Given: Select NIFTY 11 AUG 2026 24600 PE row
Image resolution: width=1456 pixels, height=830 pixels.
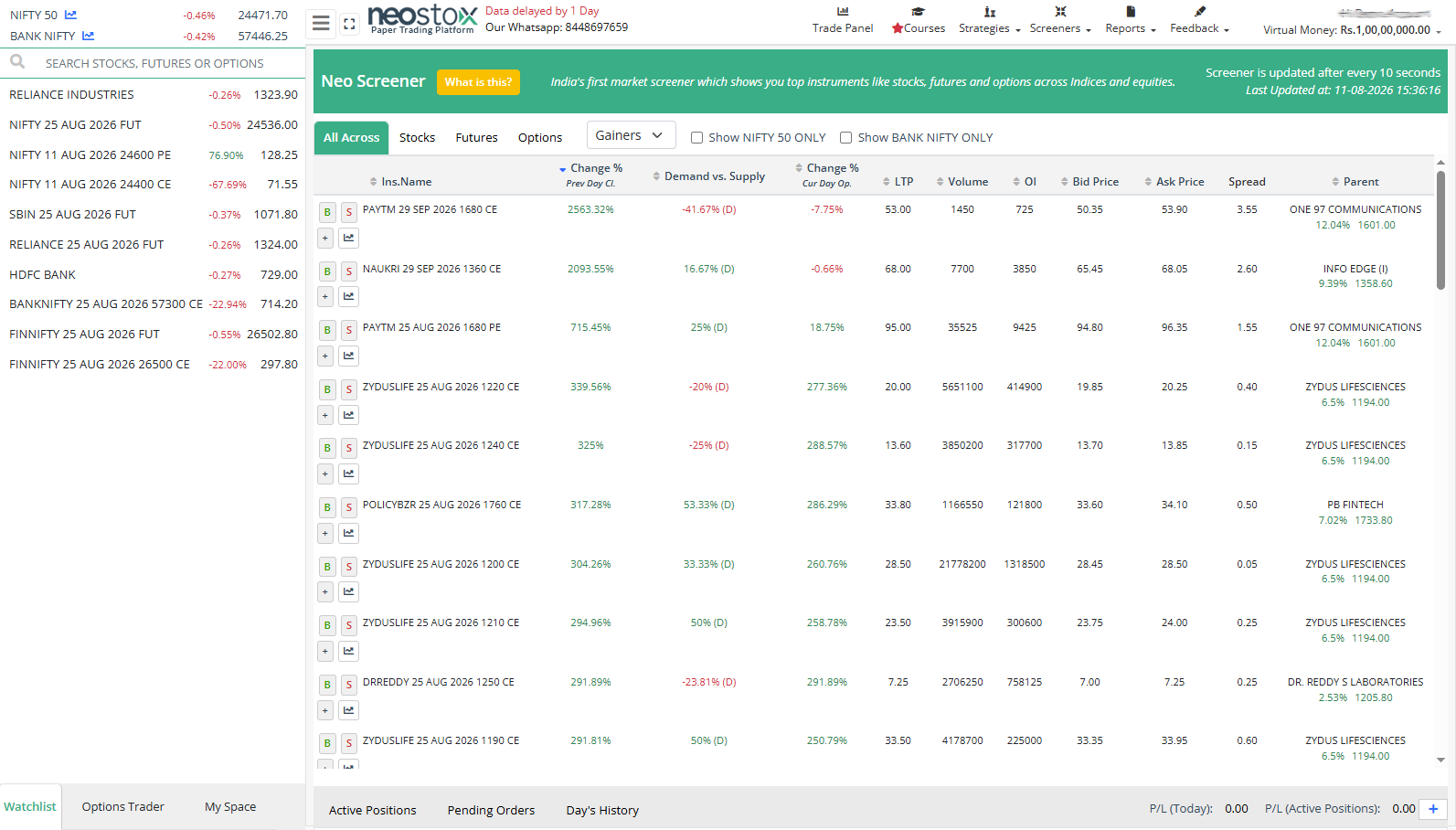Looking at the screenshot, I should 153,155.
